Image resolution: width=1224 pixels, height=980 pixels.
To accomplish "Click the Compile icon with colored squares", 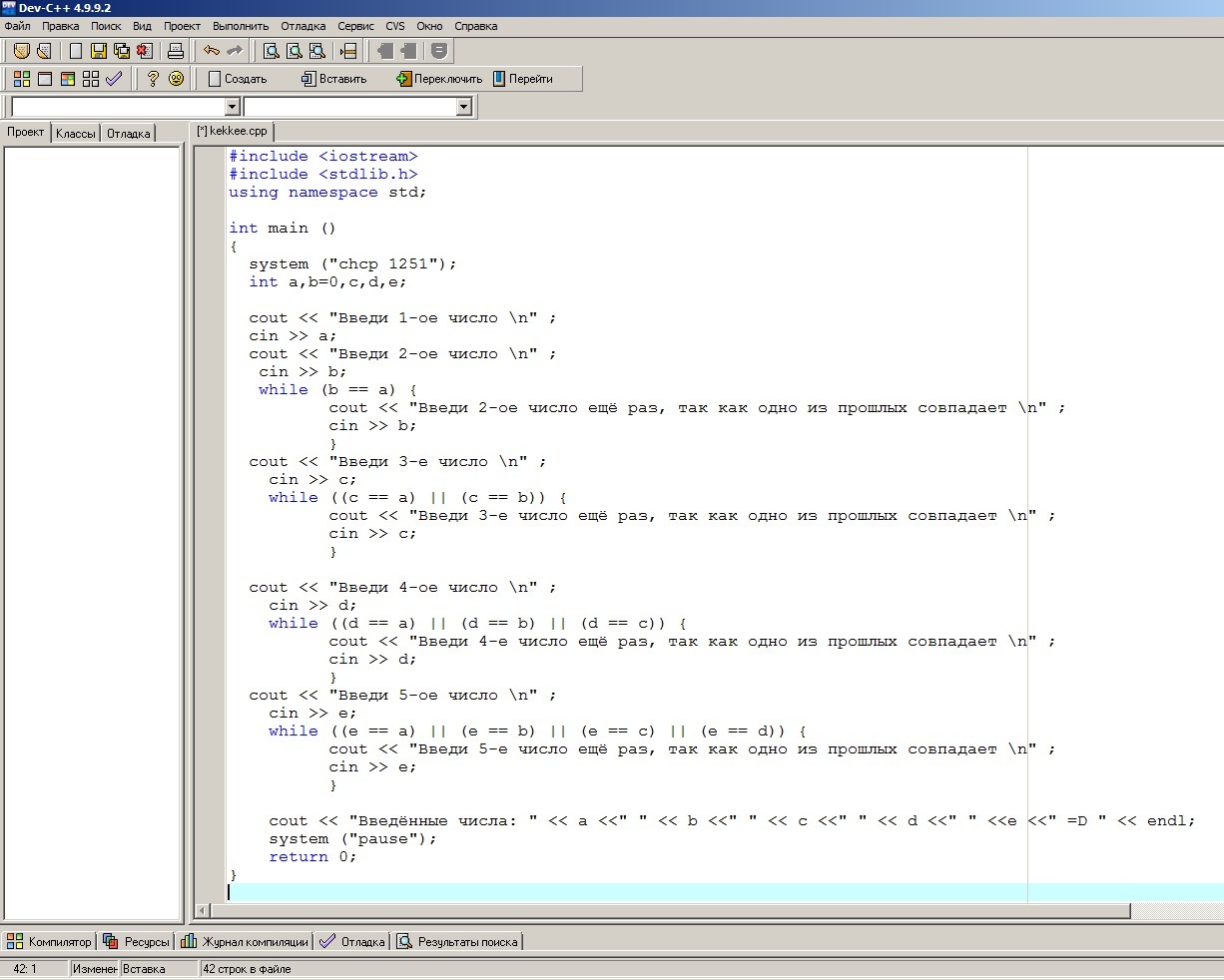I will click(22, 79).
